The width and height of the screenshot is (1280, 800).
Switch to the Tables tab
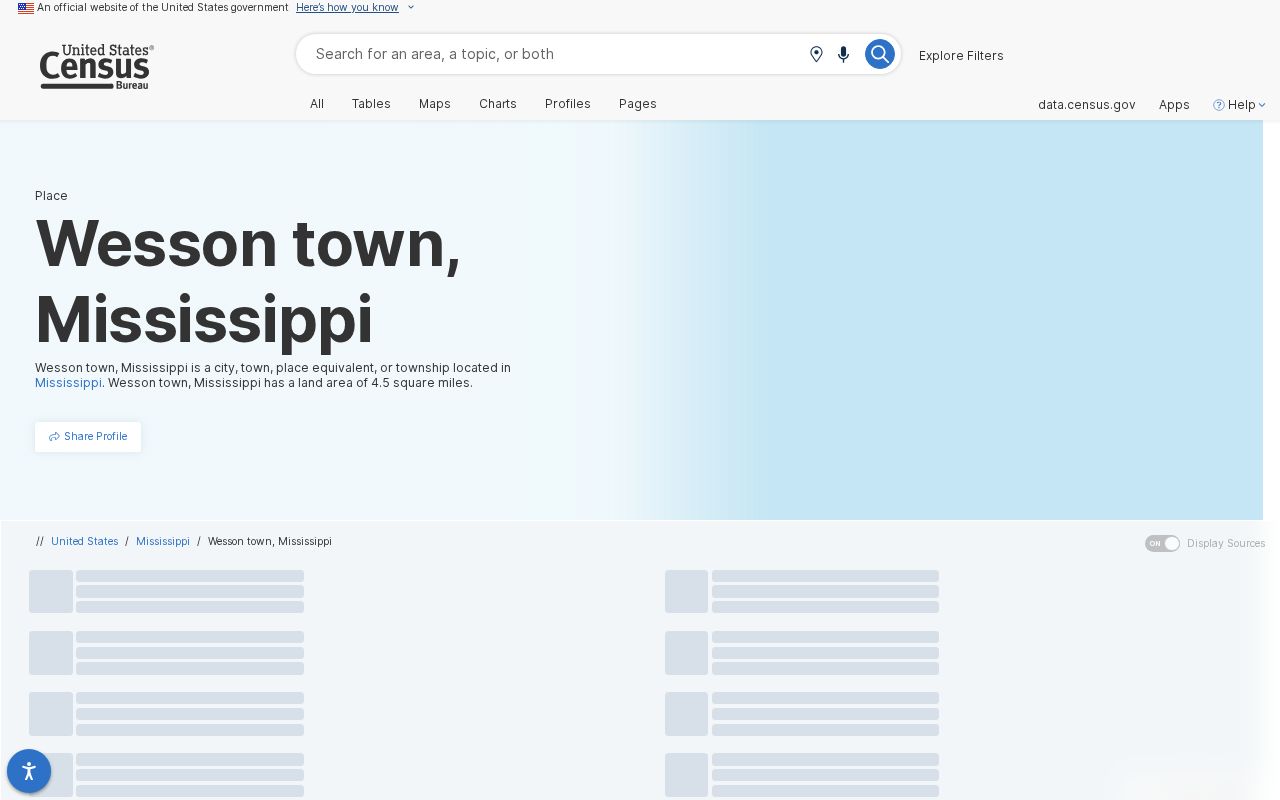coord(371,104)
